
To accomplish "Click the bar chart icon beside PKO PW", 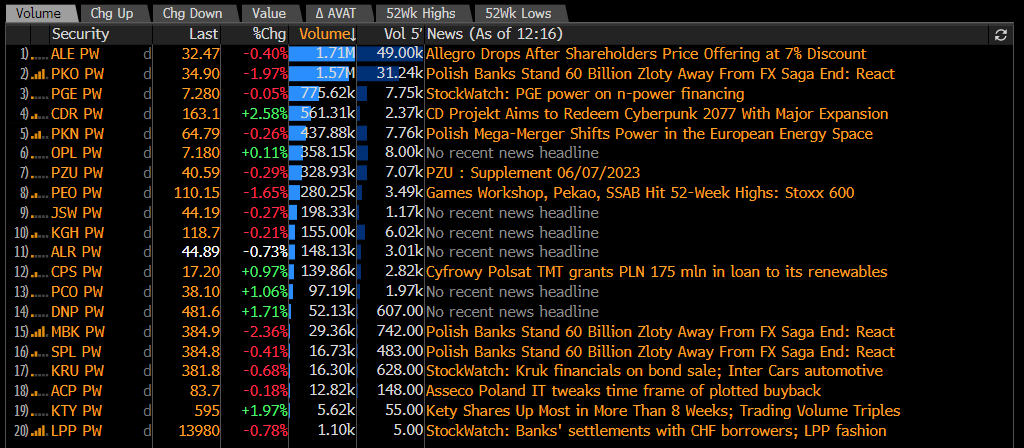I will (x=39, y=74).
